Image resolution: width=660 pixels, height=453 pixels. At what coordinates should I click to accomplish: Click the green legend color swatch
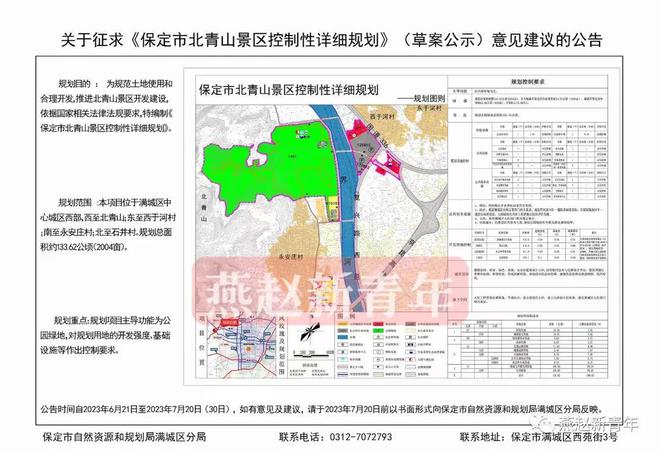[x=378, y=330]
